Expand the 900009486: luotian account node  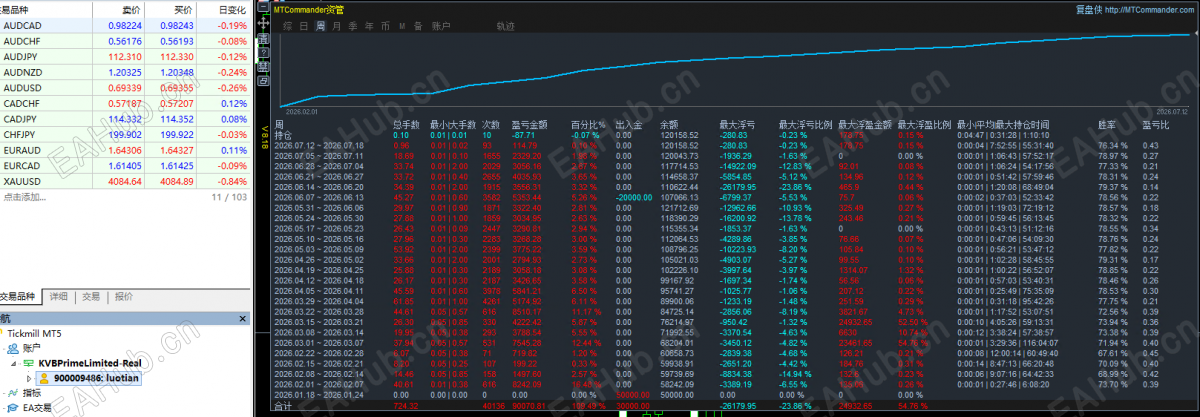click(x=28, y=378)
